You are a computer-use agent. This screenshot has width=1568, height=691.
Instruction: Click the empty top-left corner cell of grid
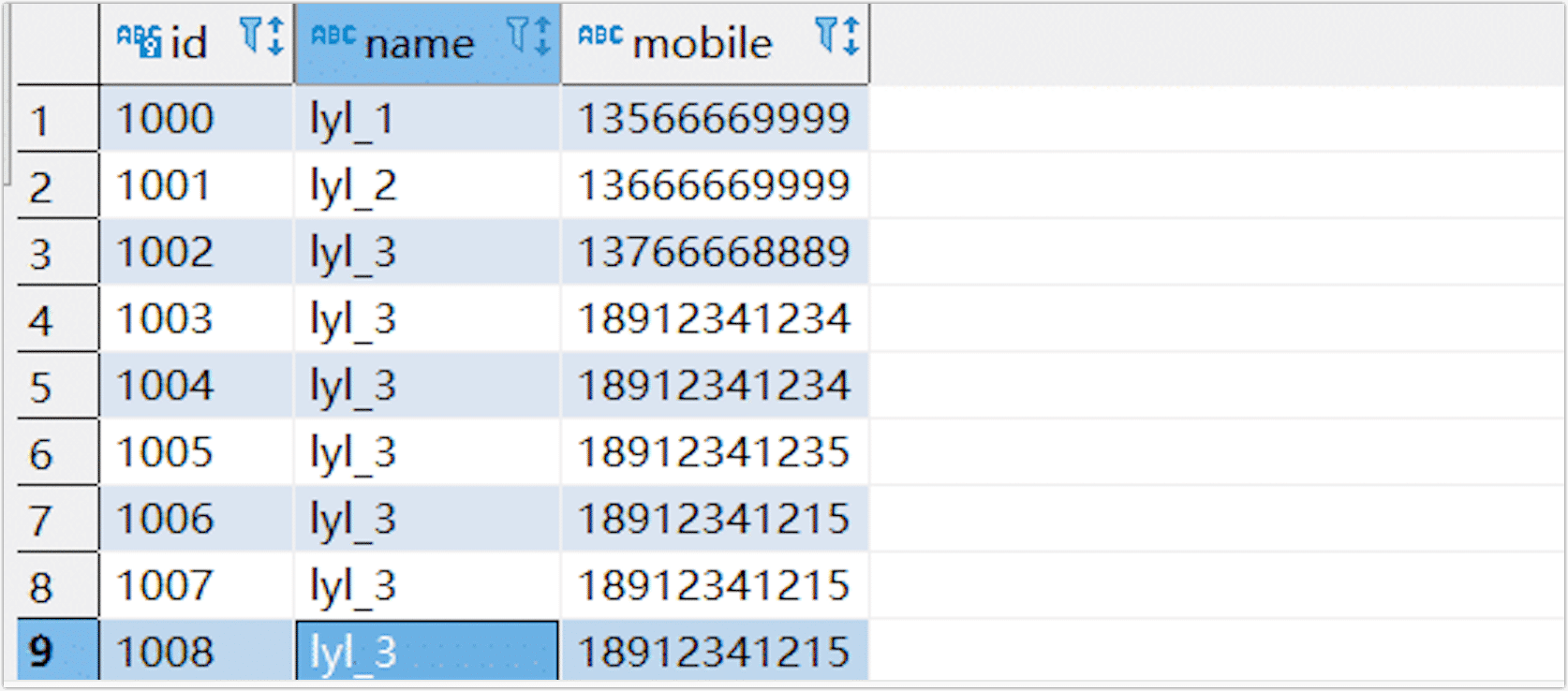(x=56, y=43)
